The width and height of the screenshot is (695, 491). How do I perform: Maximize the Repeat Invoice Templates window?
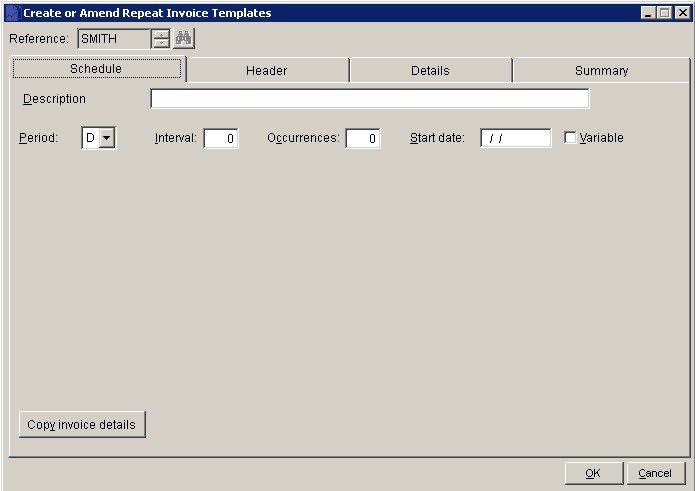click(x=664, y=13)
